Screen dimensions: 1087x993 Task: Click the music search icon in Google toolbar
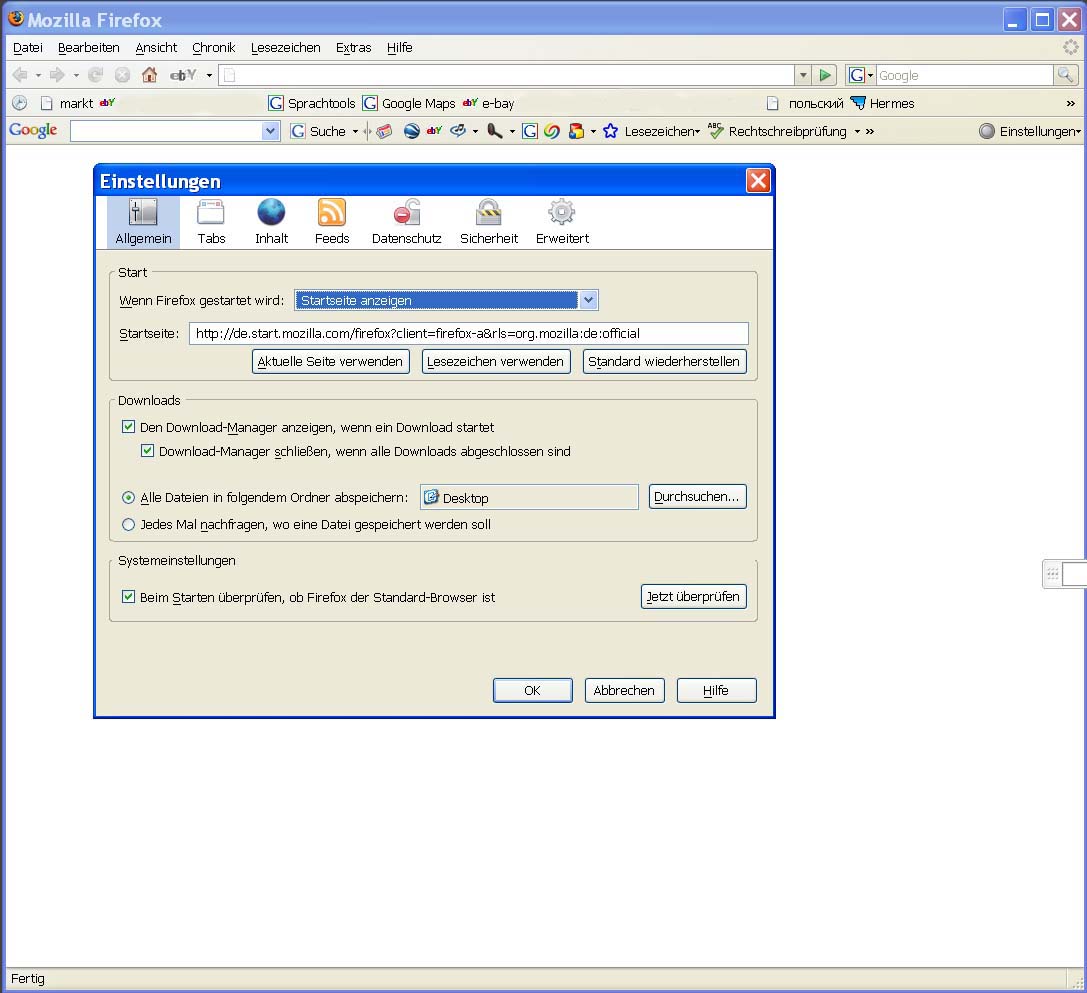coord(458,130)
